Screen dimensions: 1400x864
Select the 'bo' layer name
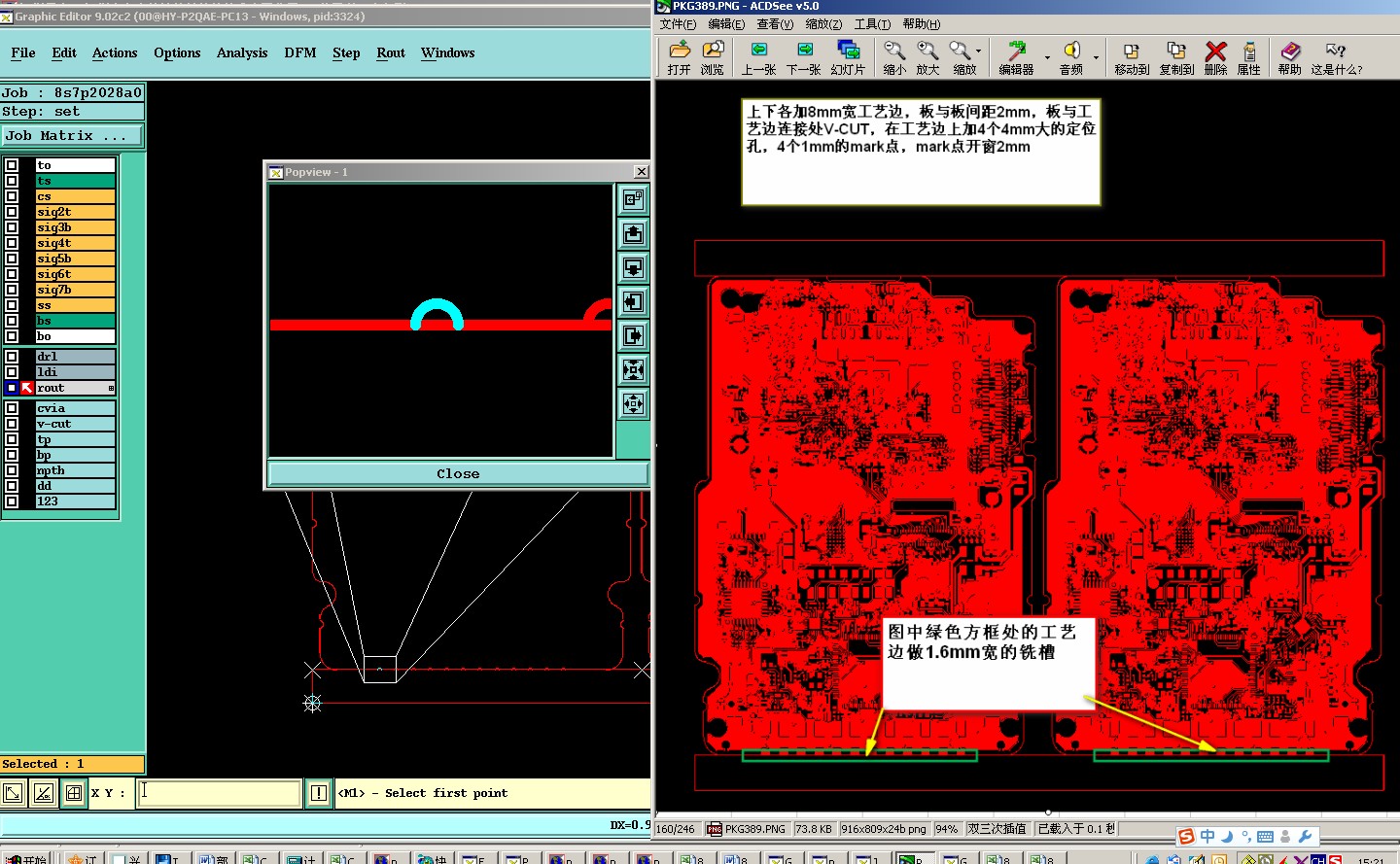tap(76, 336)
